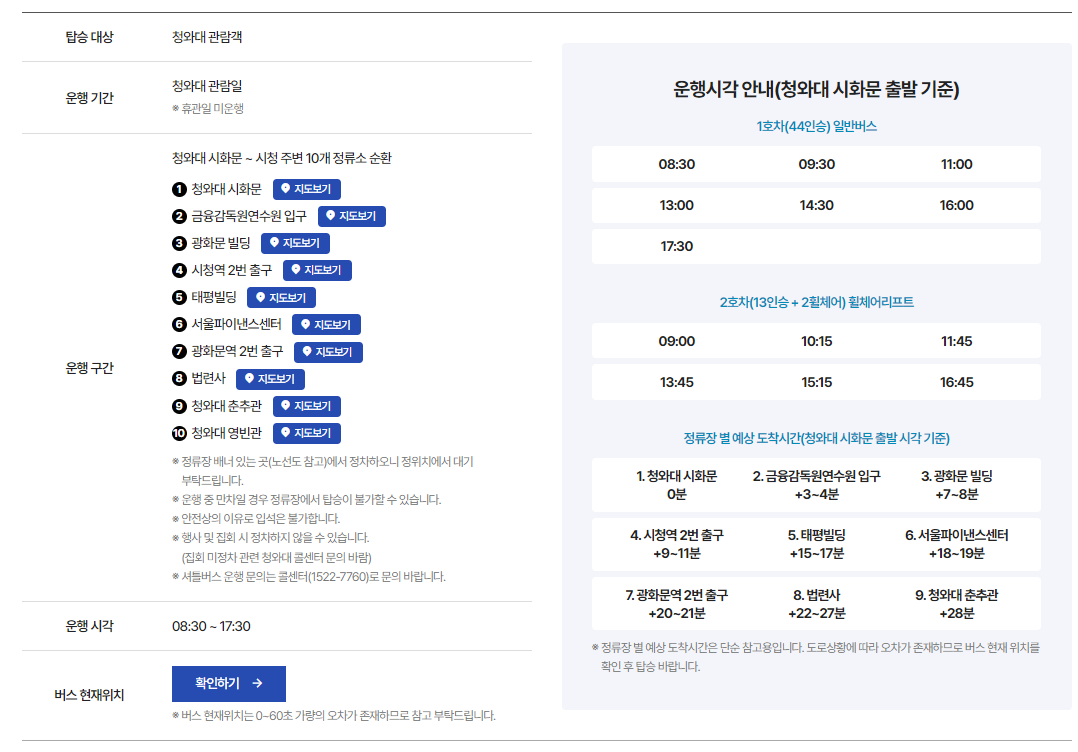Click the 8. 법련사 +22~27분 cell

[x=816, y=604]
